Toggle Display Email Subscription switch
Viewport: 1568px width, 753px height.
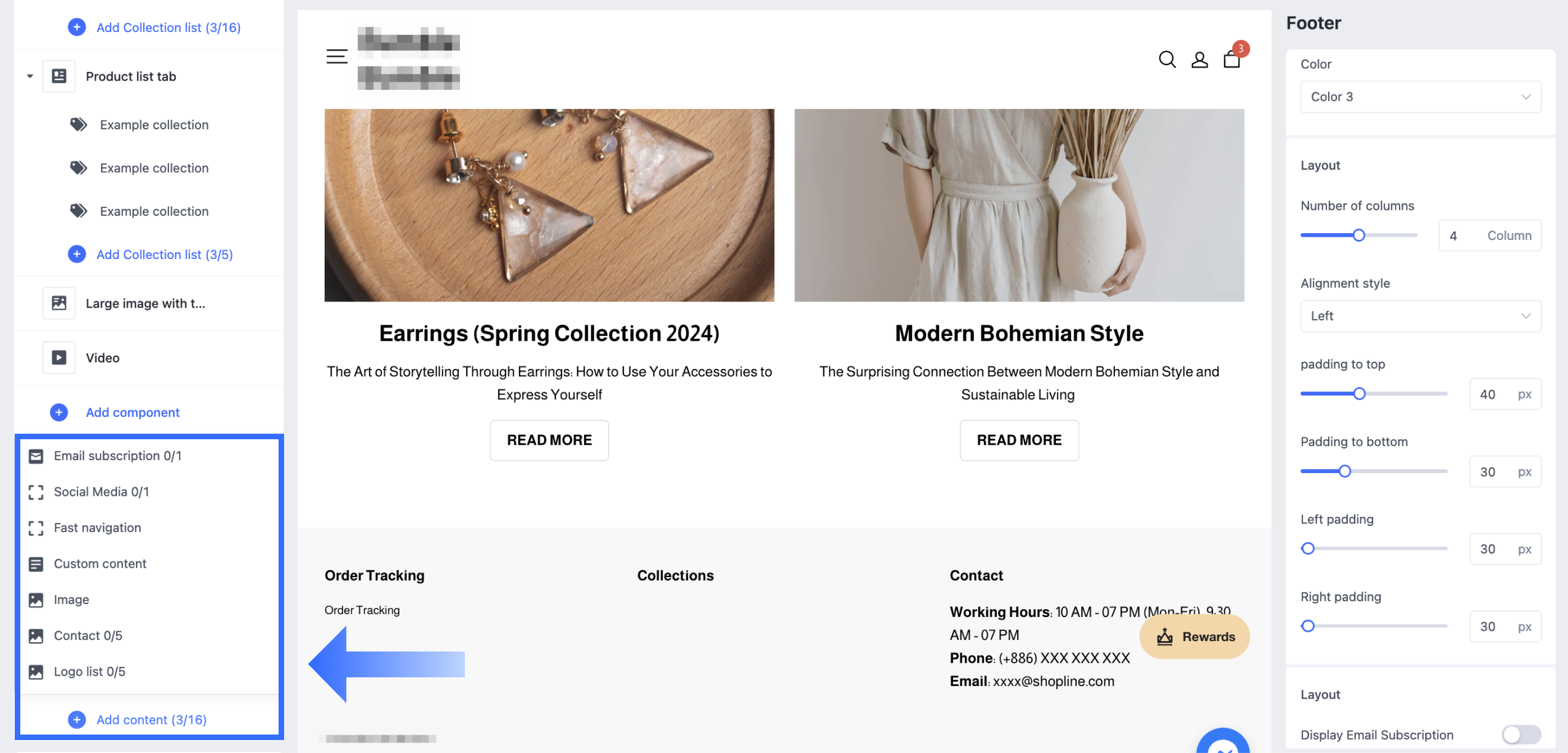coord(1520,735)
